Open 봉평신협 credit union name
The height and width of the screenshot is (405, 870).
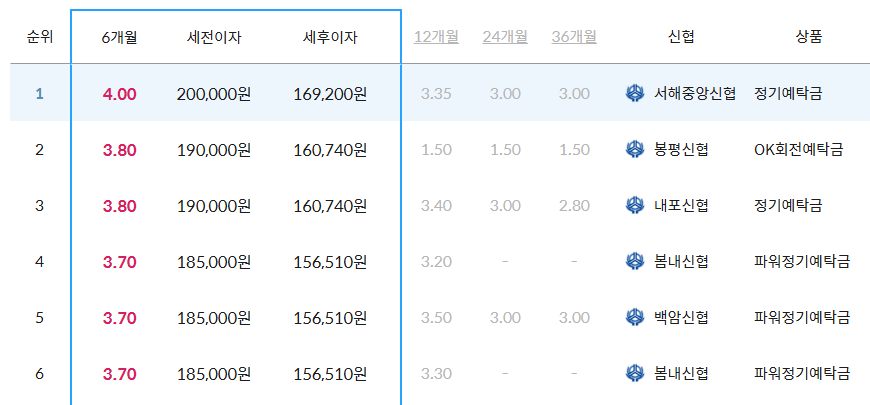pyautogui.click(x=681, y=150)
